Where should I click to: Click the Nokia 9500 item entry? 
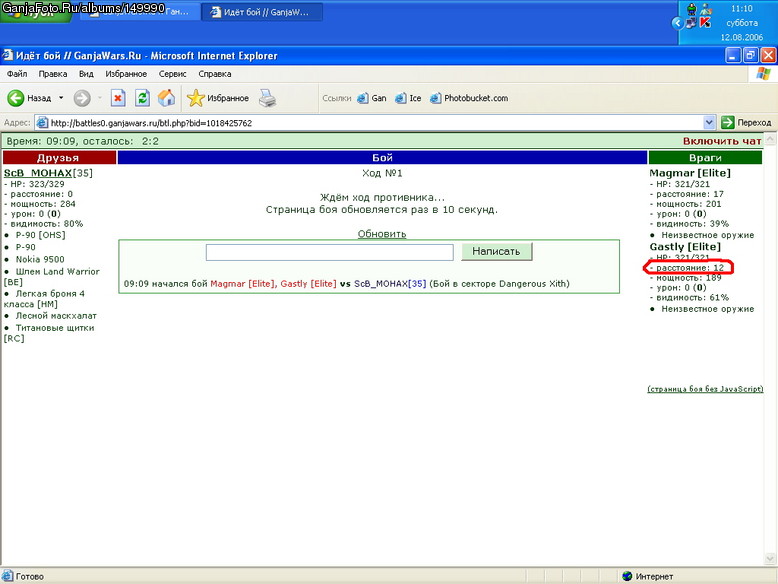click(x=40, y=259)
